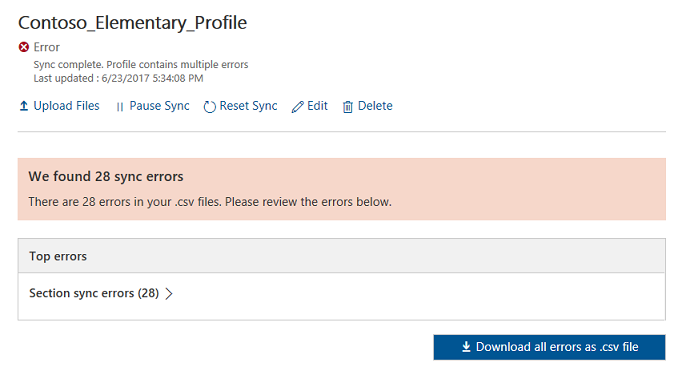Click the circular reset sync icon

(x=210, y=107)
